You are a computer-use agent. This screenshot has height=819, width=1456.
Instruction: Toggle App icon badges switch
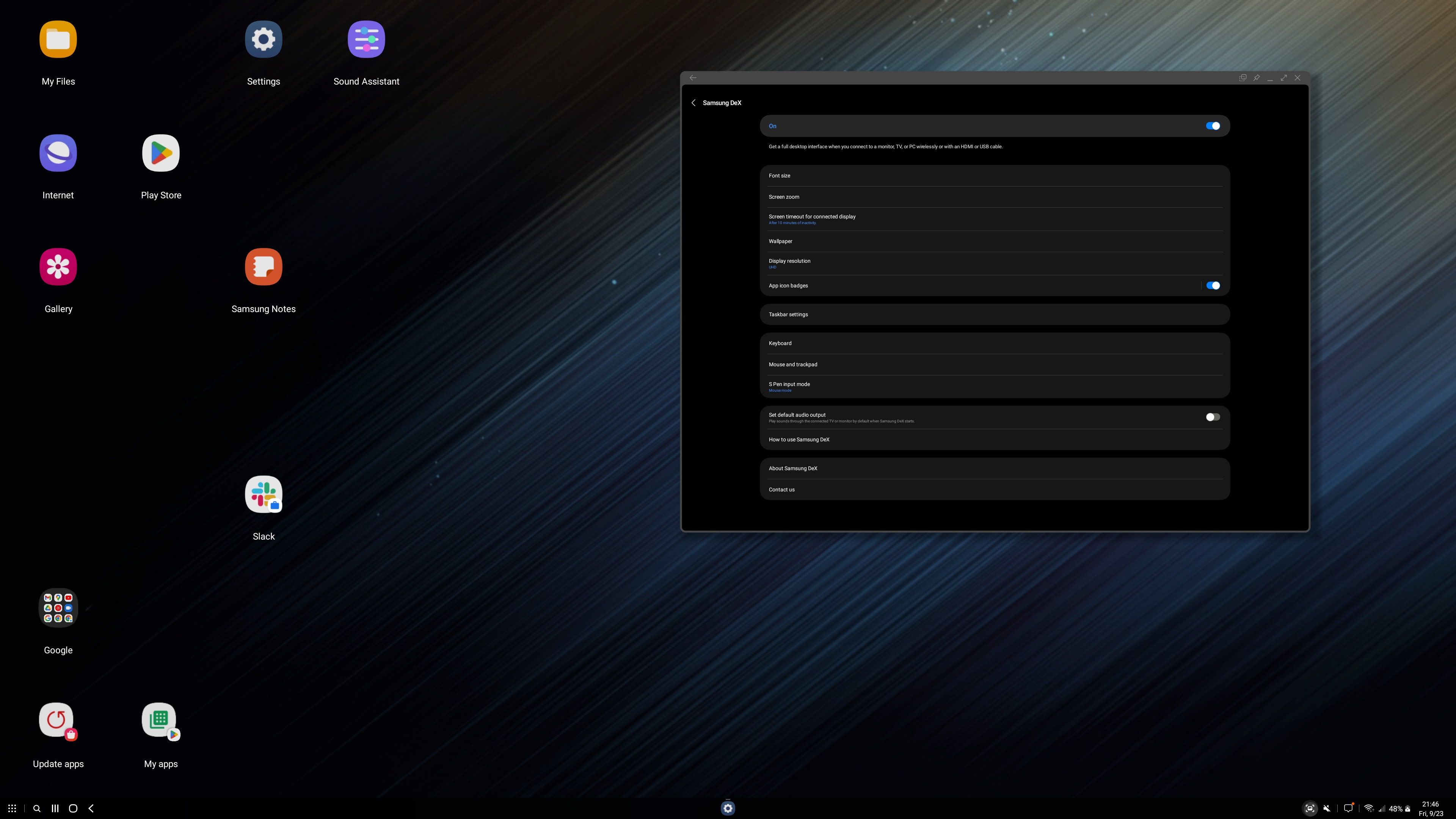pos(1213,286)
